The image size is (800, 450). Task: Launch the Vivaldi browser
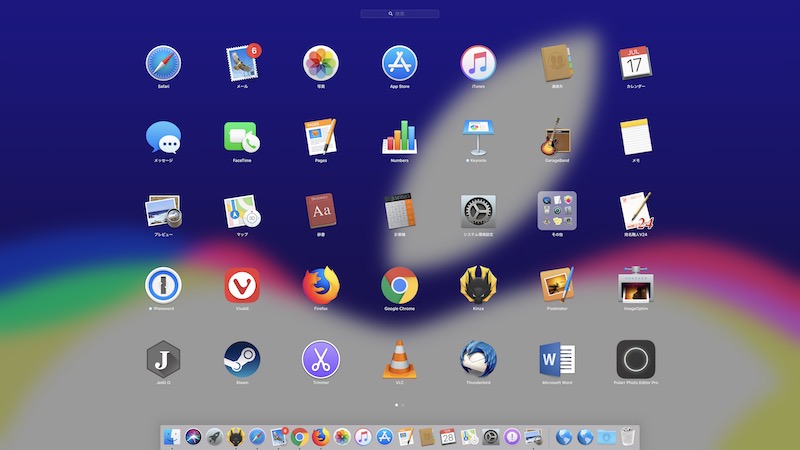click(242, 285)
